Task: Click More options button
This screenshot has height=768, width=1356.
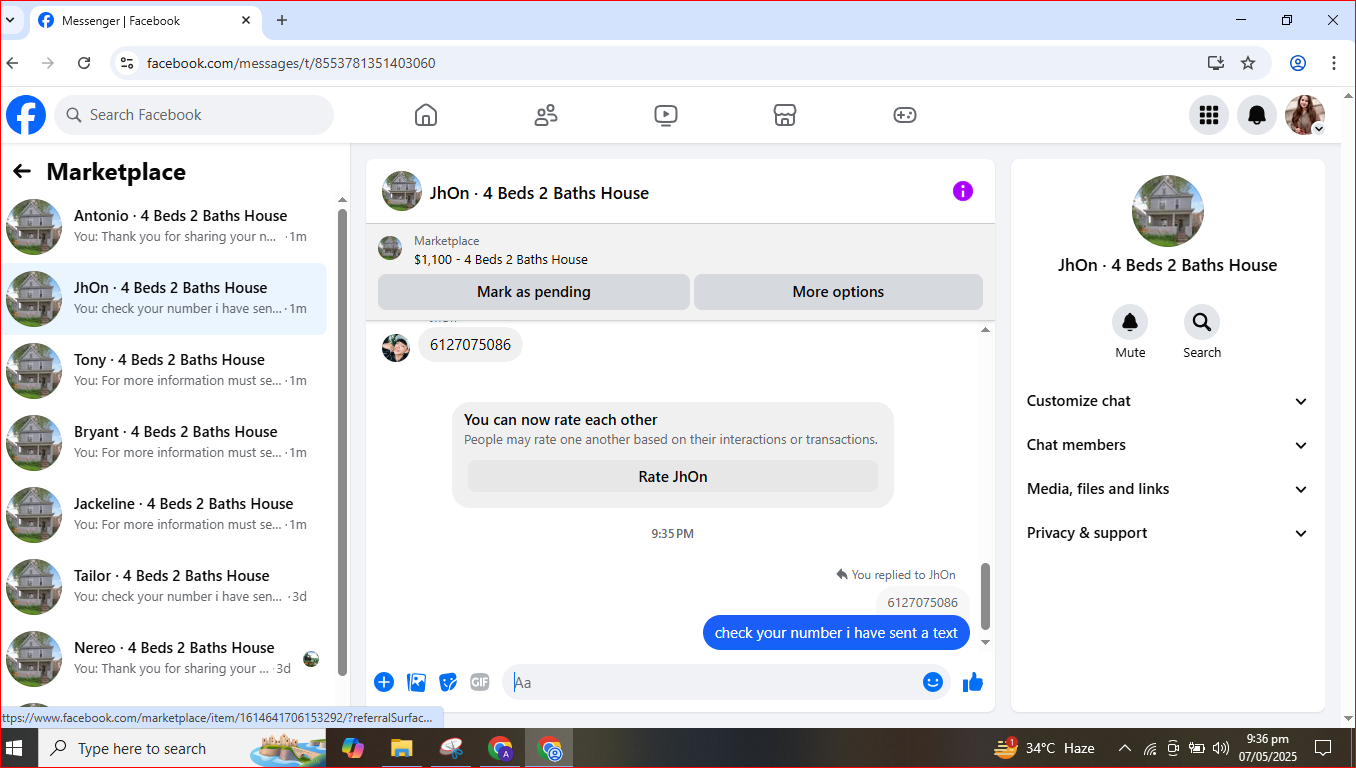Action: (838, 292)
